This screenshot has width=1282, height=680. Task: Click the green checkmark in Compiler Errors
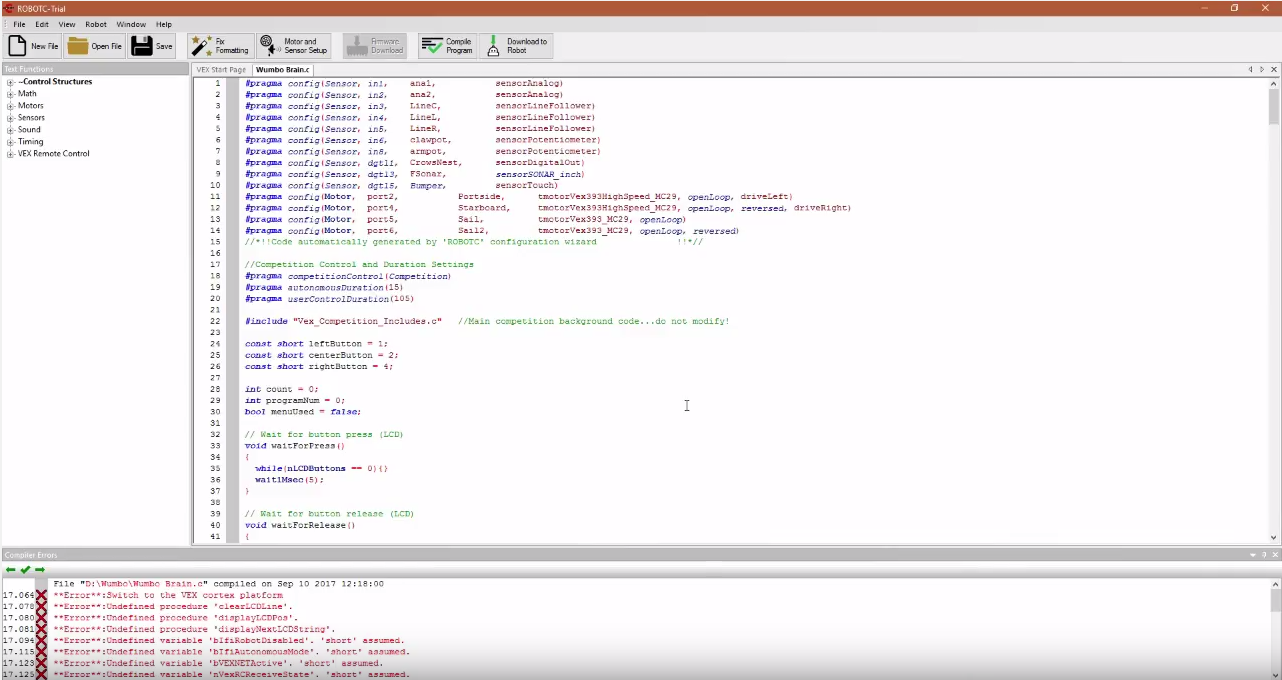[25, 570]
